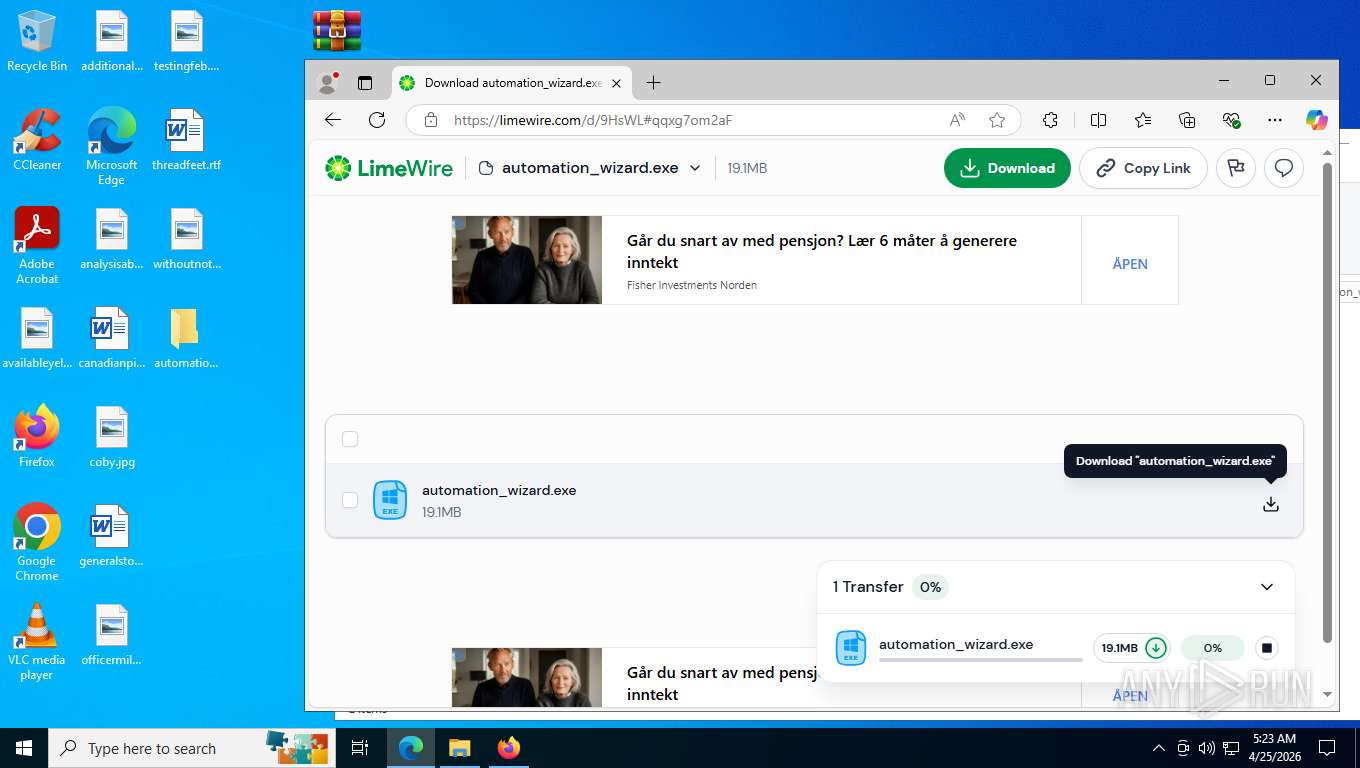Open Edge Extensions puzzle icon
The image size is (1360, 768).
point(1050,120)
